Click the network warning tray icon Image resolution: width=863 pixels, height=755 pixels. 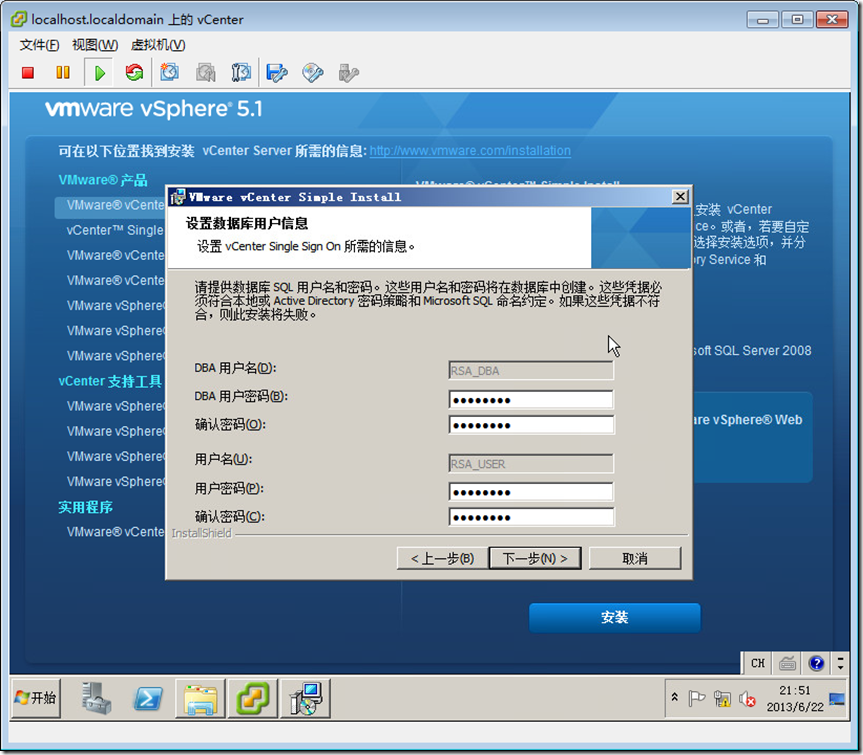click(x=722, y=698)
